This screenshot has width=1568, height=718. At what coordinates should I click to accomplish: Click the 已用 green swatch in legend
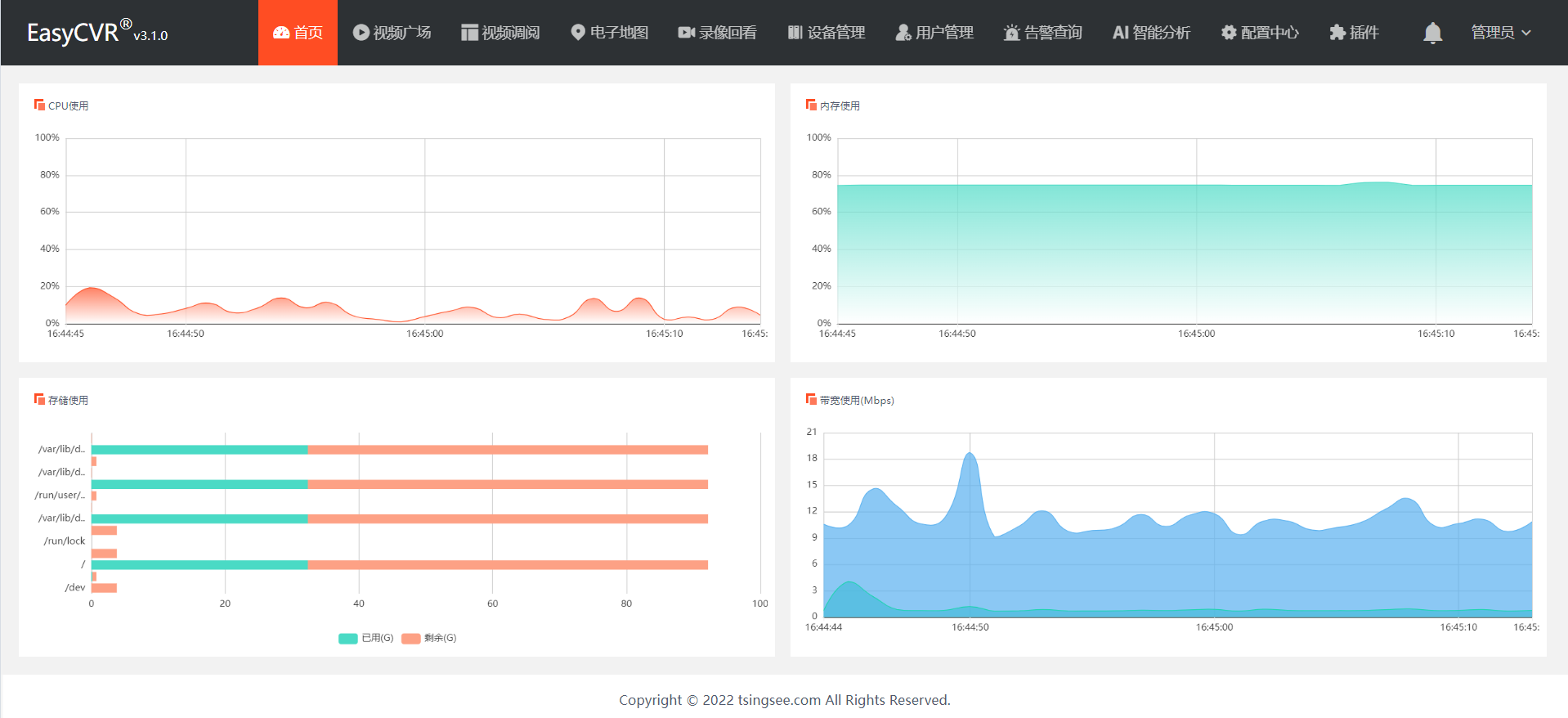tap(348, 639)
